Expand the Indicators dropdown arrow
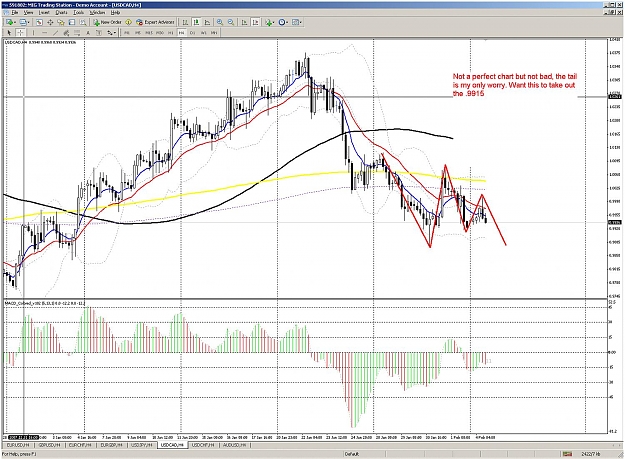 pyautogui.click(x=275, y=23)
